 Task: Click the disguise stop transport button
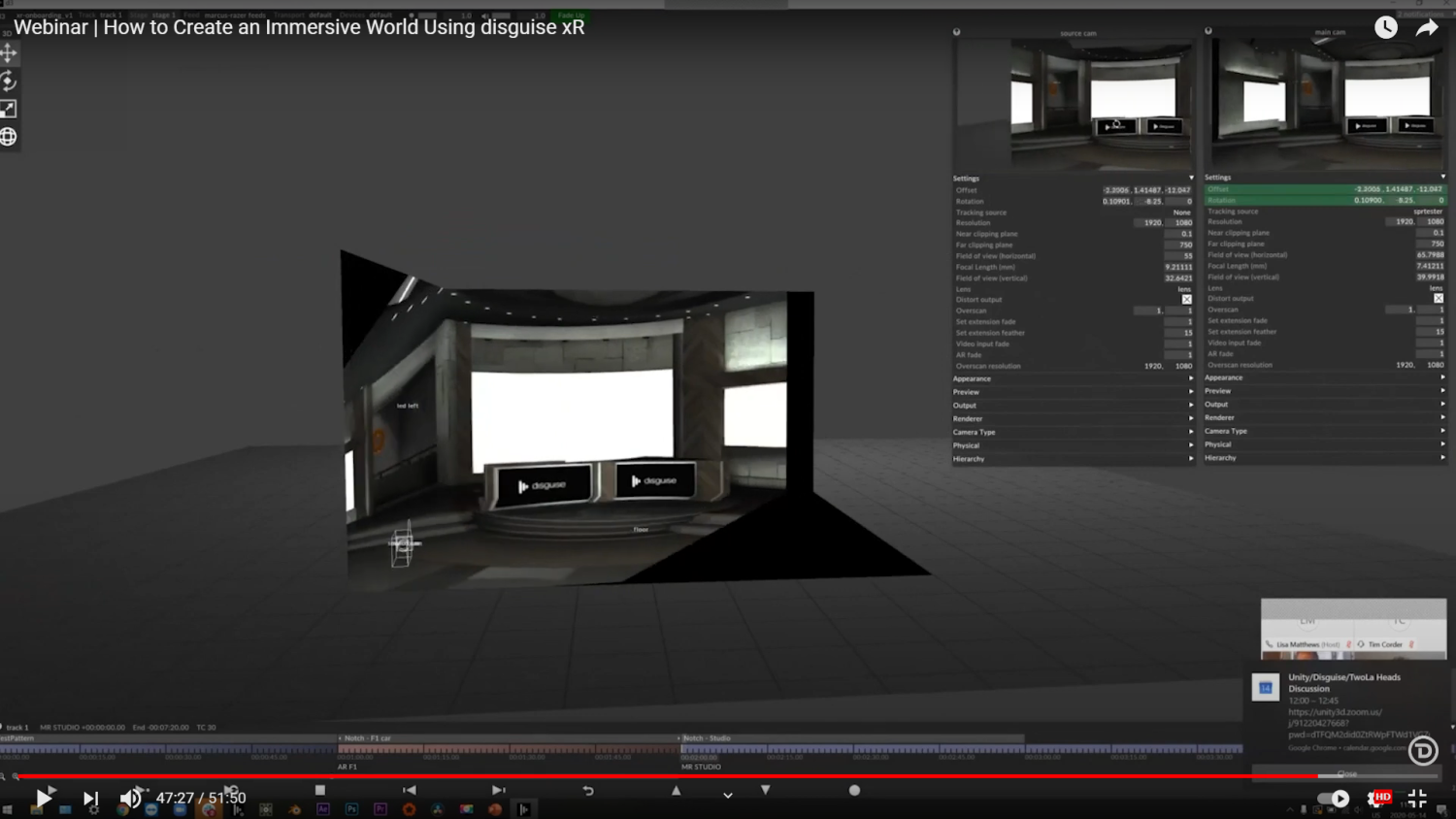pyautogui.click(x=320, y=790)
